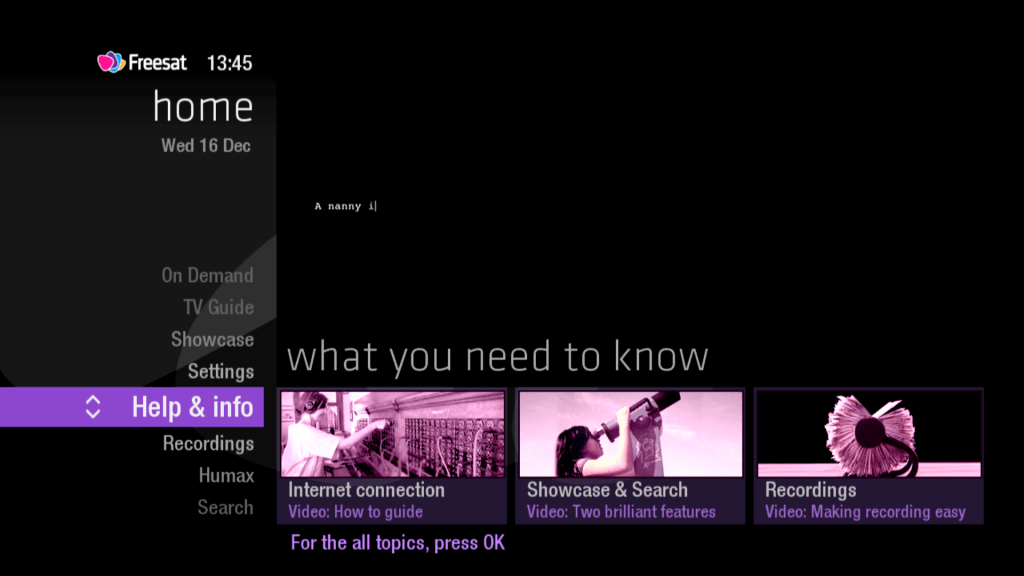Viewport: 1024px width, 576px height.
Task: Open Recordings in the left sidebar menu
Action: coord(208,443)
